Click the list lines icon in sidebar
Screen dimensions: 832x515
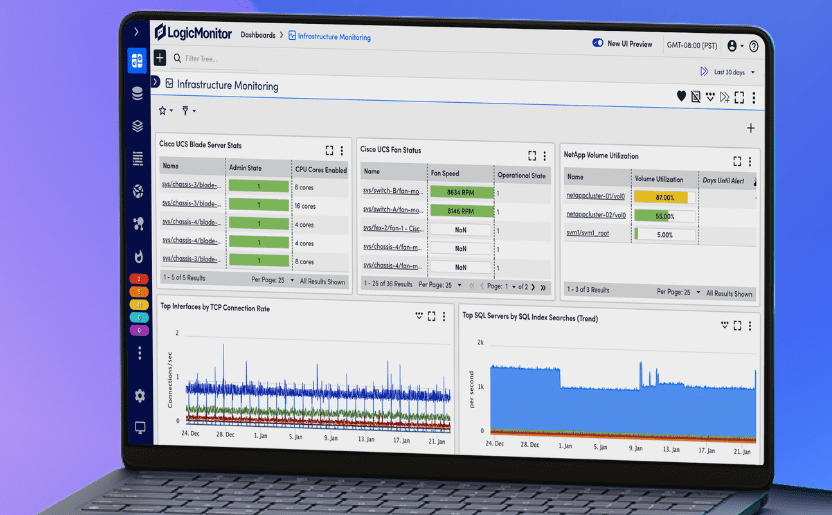(138, 158)
